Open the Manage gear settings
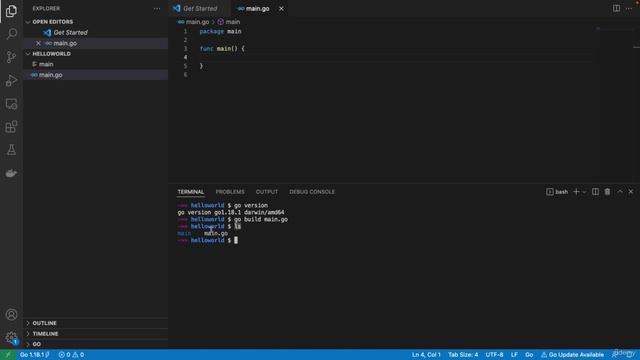 click(11, 338)
